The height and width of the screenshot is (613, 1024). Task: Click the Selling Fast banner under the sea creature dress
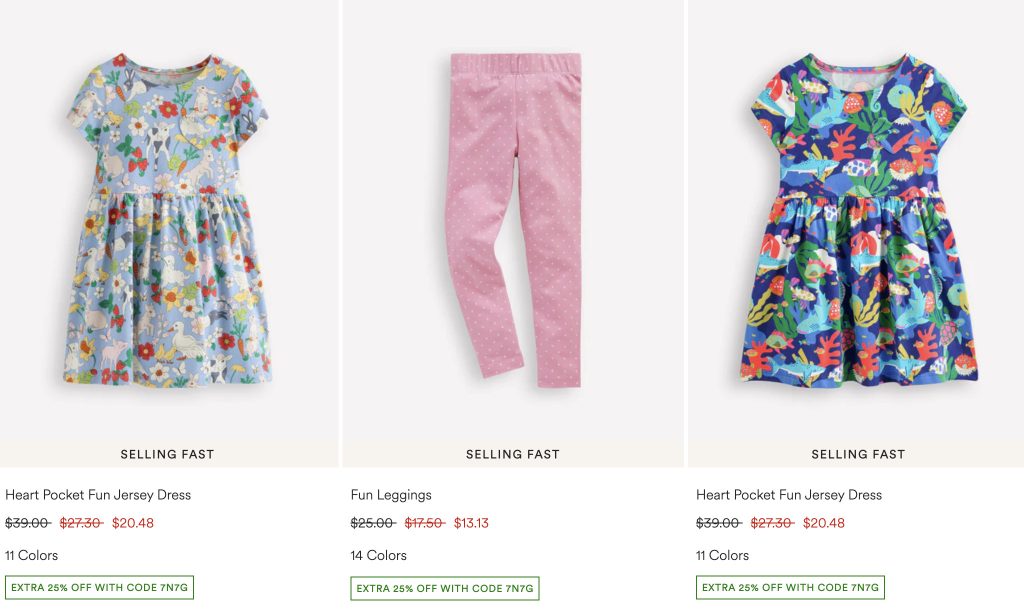[858, 454]
